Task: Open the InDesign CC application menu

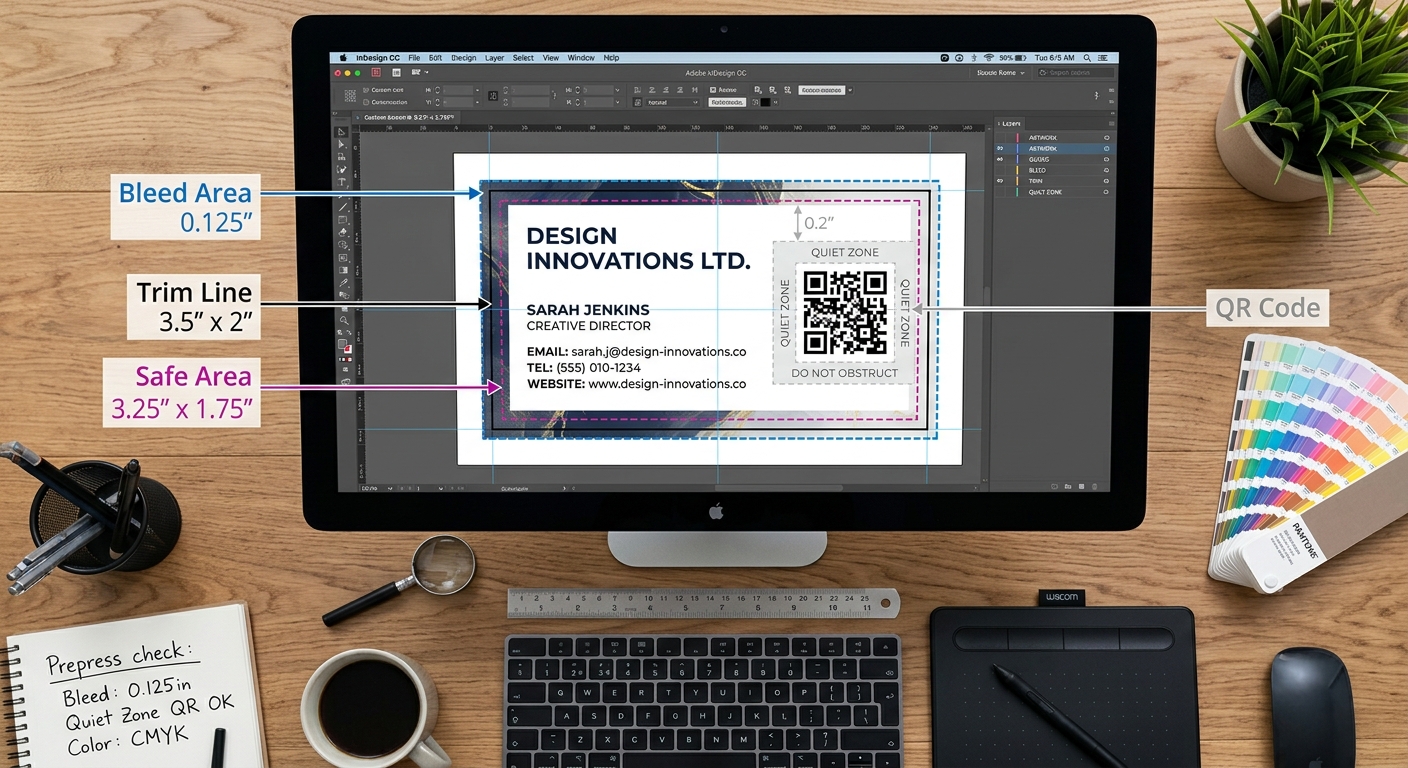Action: coord(378,58)
